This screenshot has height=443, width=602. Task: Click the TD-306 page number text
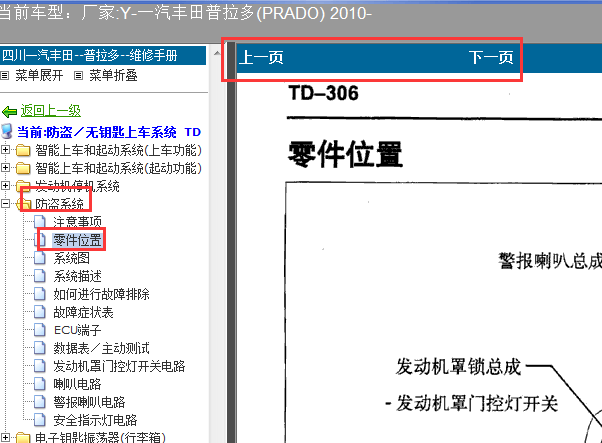[x=323, y=93]
